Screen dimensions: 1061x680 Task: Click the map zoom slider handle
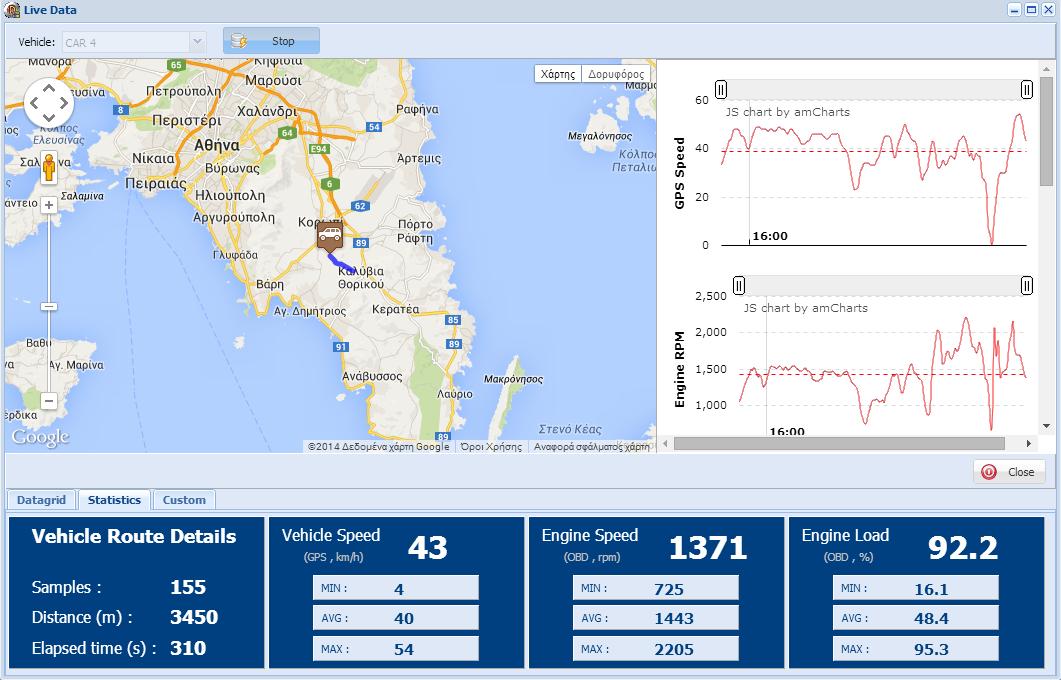tap(49, 306)
